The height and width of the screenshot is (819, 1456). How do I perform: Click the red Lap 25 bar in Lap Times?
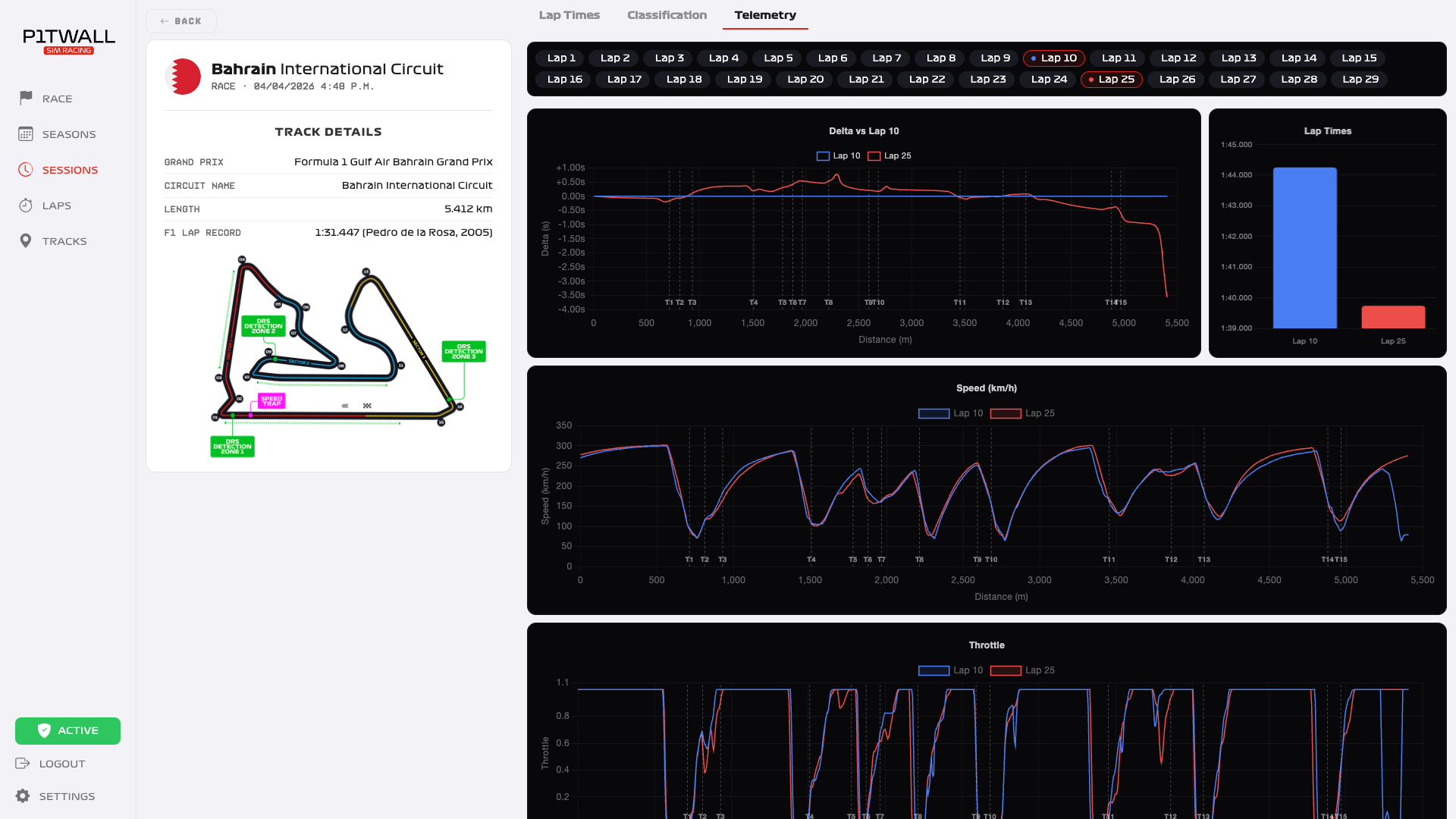(x=1393, y=317)
